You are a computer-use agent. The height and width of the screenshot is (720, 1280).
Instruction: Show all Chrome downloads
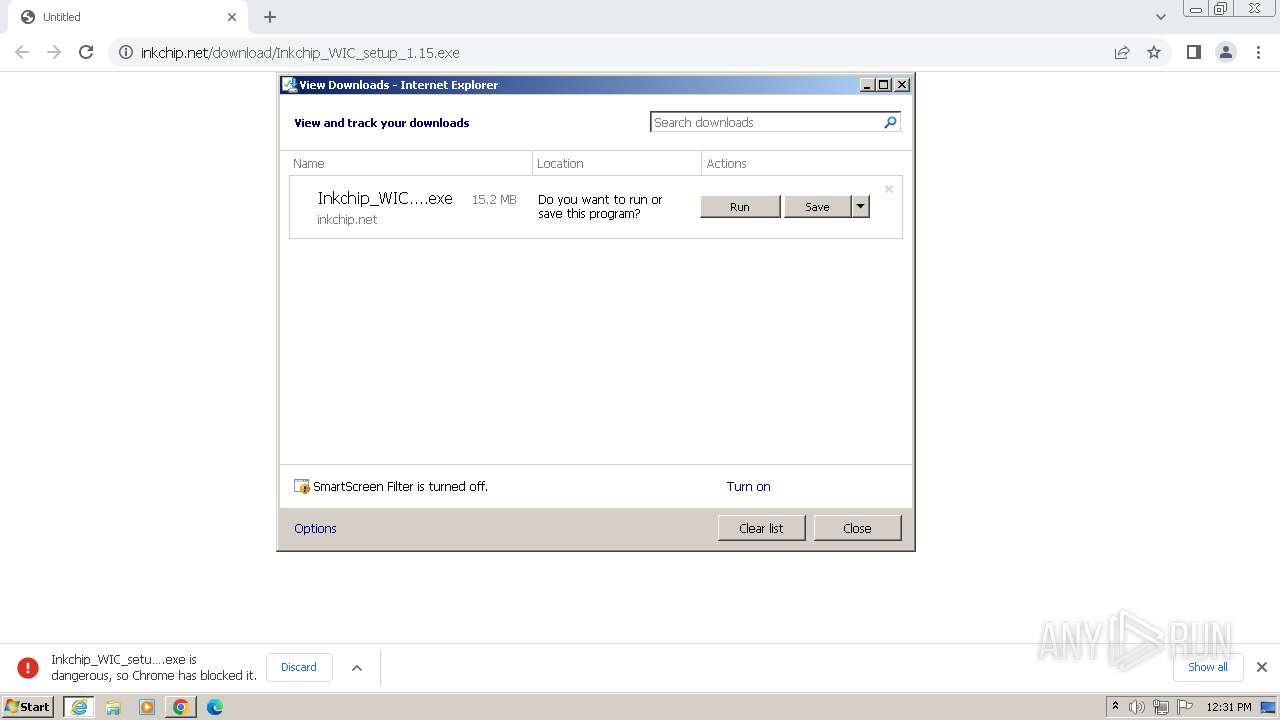[x=1207, y=667]
